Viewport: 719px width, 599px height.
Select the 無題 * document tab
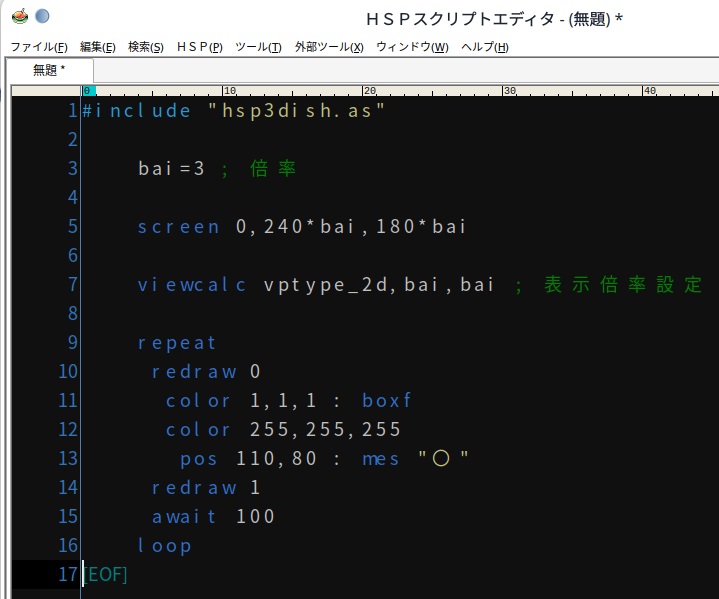tap(50, 70)
